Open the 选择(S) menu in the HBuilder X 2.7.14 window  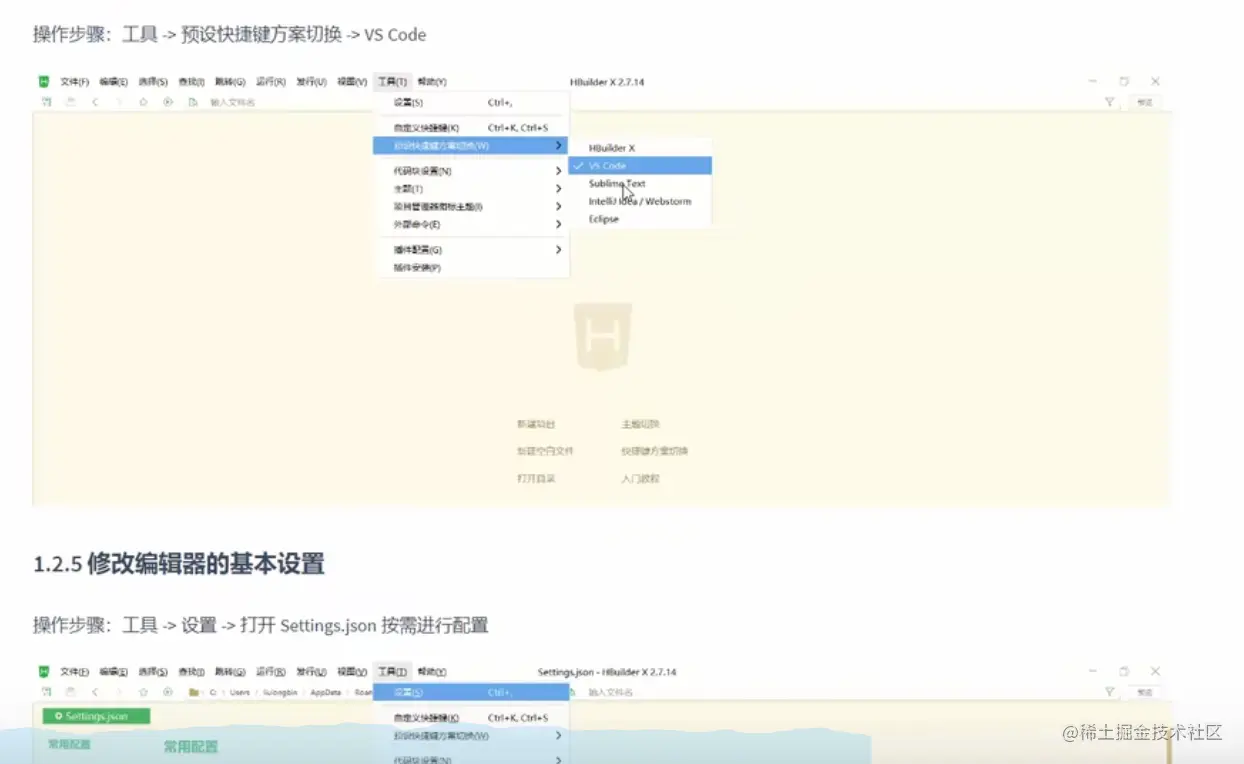tap(152, 82)
